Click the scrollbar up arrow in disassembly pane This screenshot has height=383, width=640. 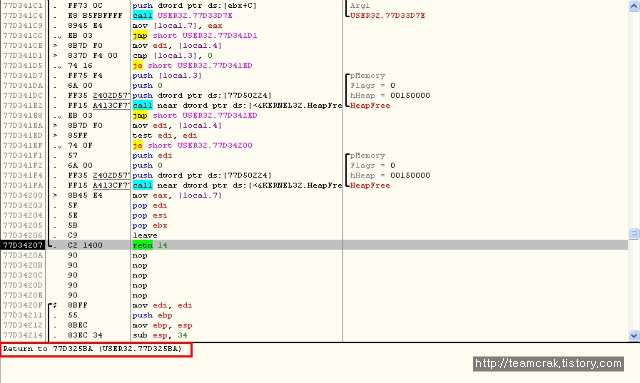click(634, 6)
